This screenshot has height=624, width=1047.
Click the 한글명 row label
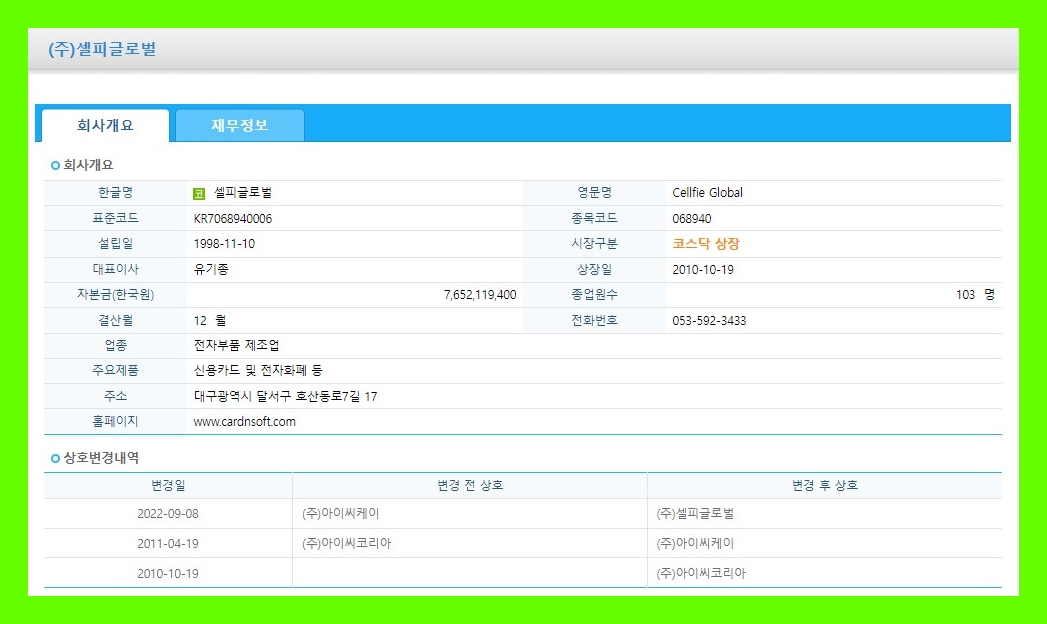pyautogui.click(x=116, y=193)
